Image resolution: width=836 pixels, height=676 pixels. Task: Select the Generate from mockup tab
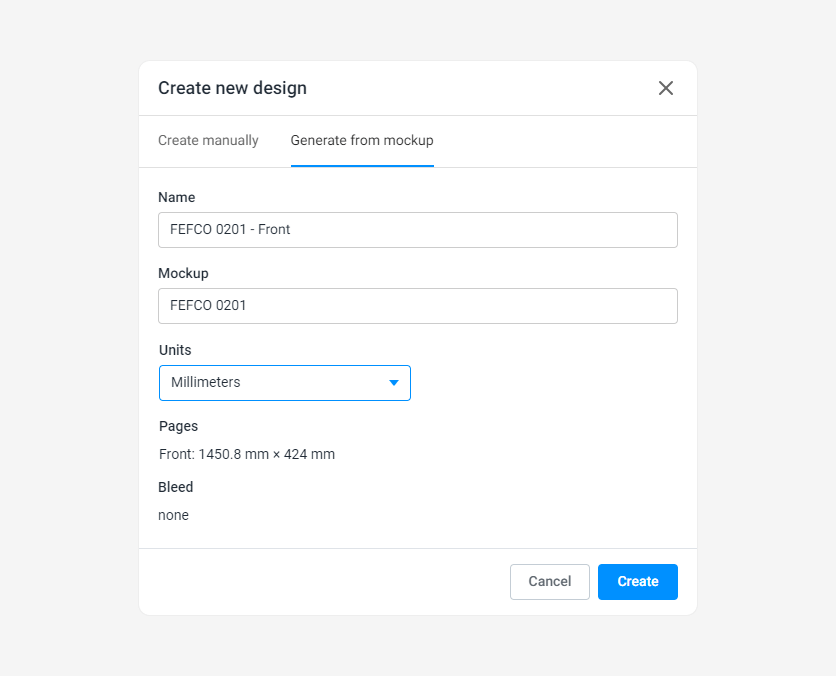(361, 140)
